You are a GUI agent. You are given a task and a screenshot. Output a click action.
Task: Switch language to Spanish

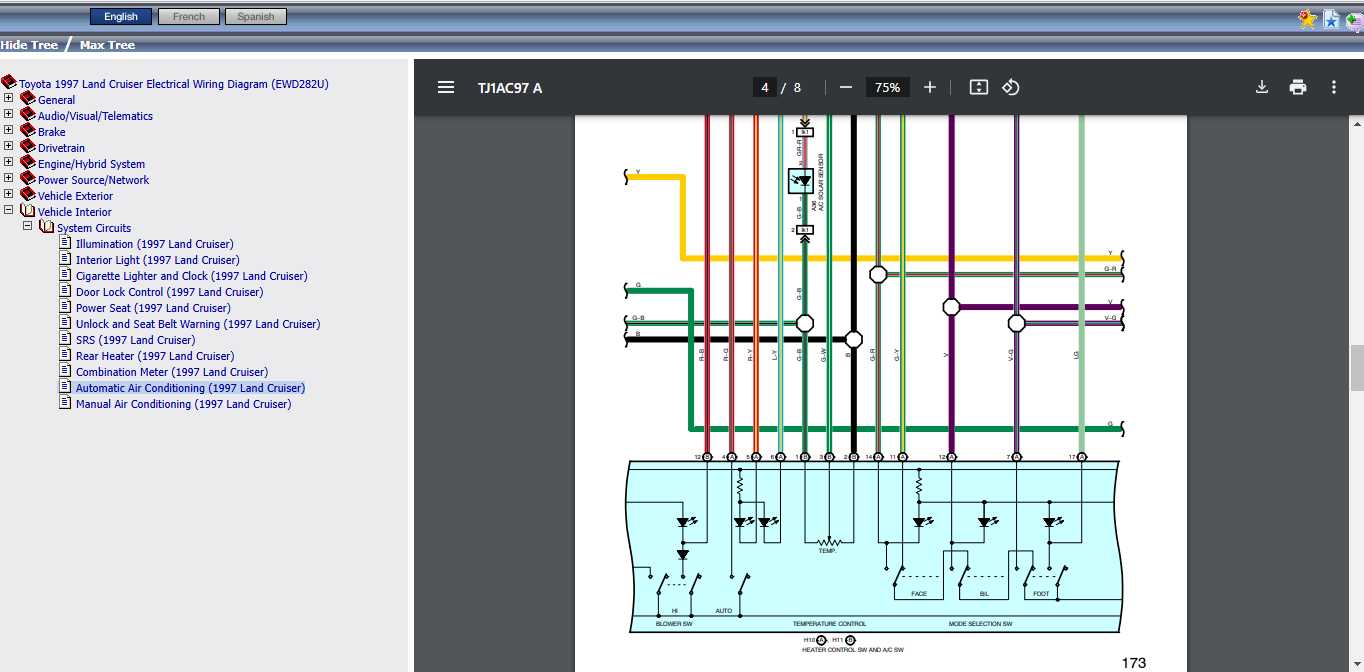coord(256,16)
